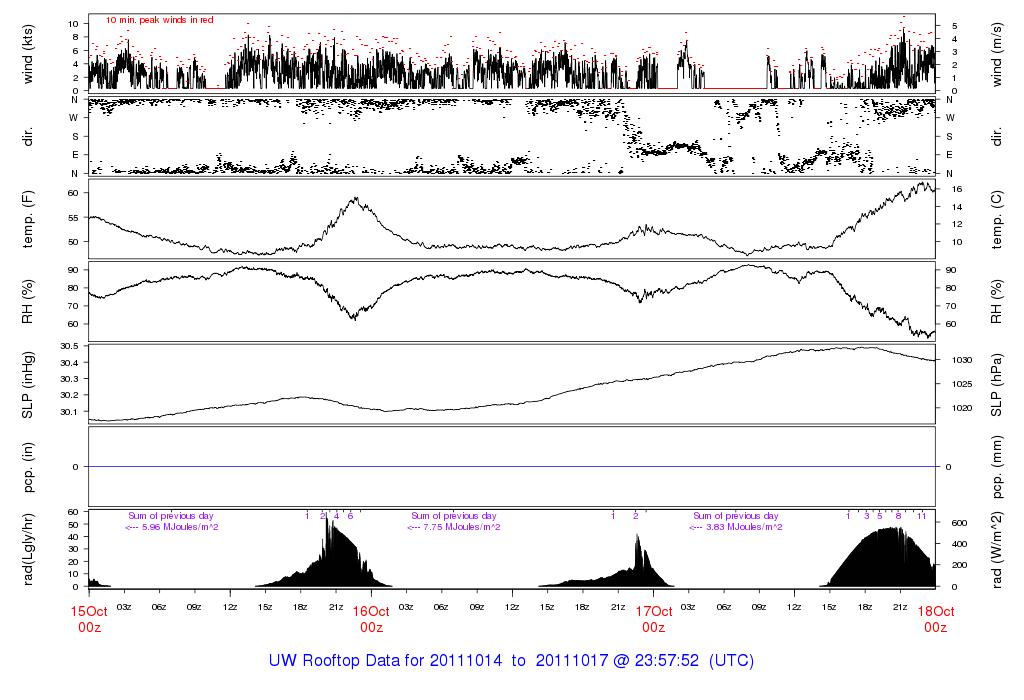Viewport: 1024px width, 700px height.
Task: Select the 5.96 MJoules/m^2 daily sum annotation
Action: click(x=173, y=527)
